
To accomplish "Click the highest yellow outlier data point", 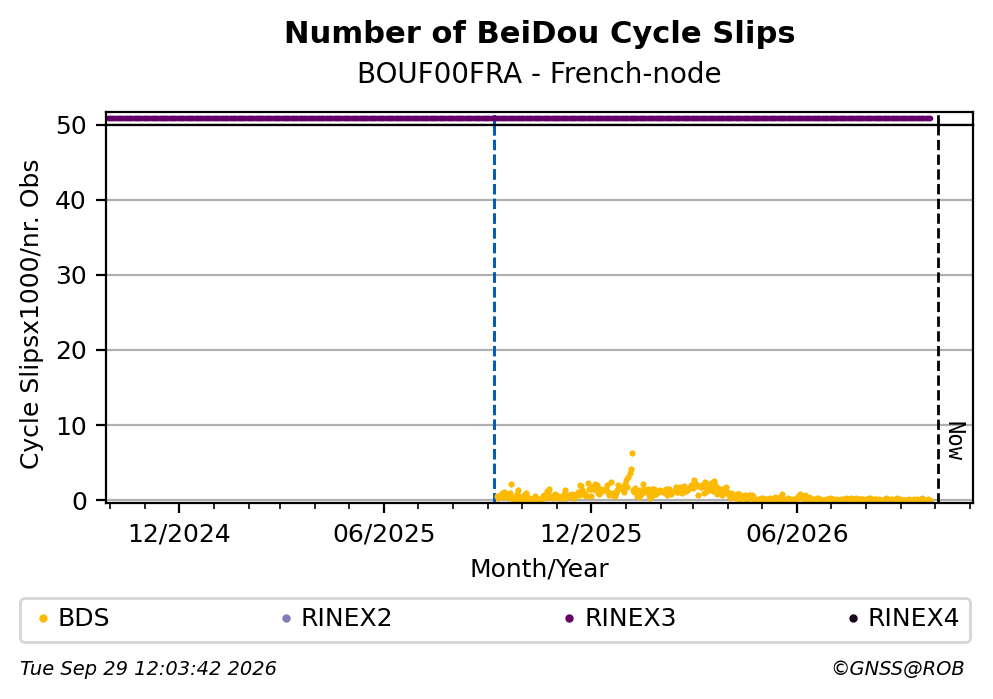I will coord(632,453).
